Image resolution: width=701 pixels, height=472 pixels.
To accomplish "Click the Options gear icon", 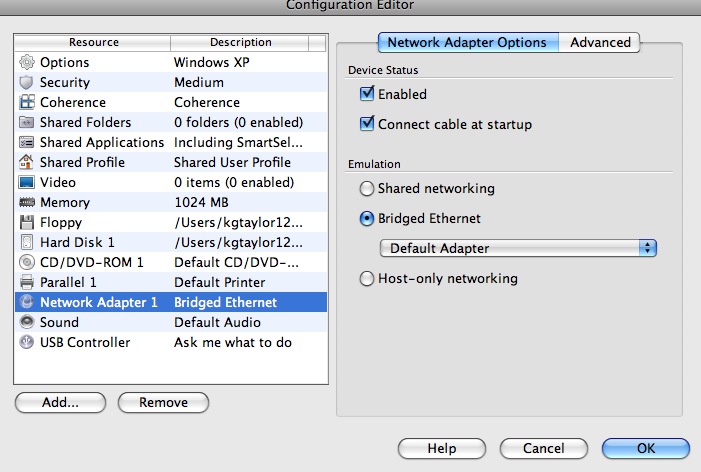I will click(x=27, y=62).
